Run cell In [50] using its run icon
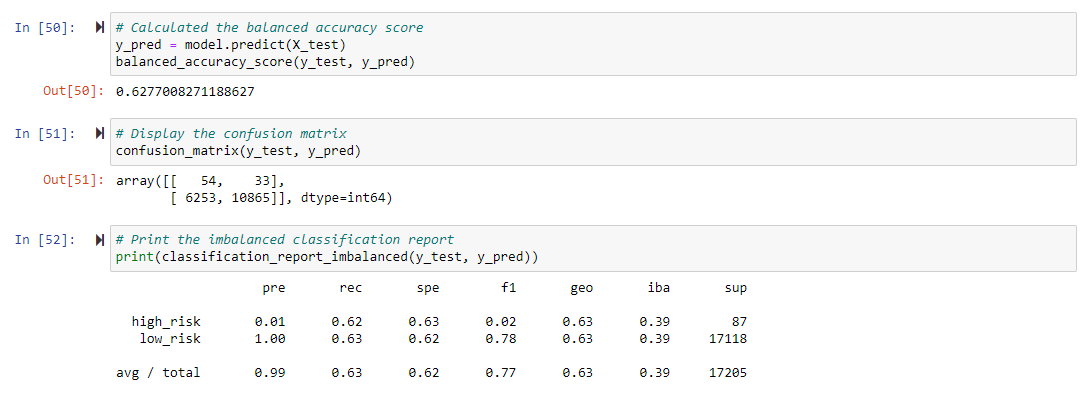Viewport: 1089px width, 413px height. click(x=99, y=28)
